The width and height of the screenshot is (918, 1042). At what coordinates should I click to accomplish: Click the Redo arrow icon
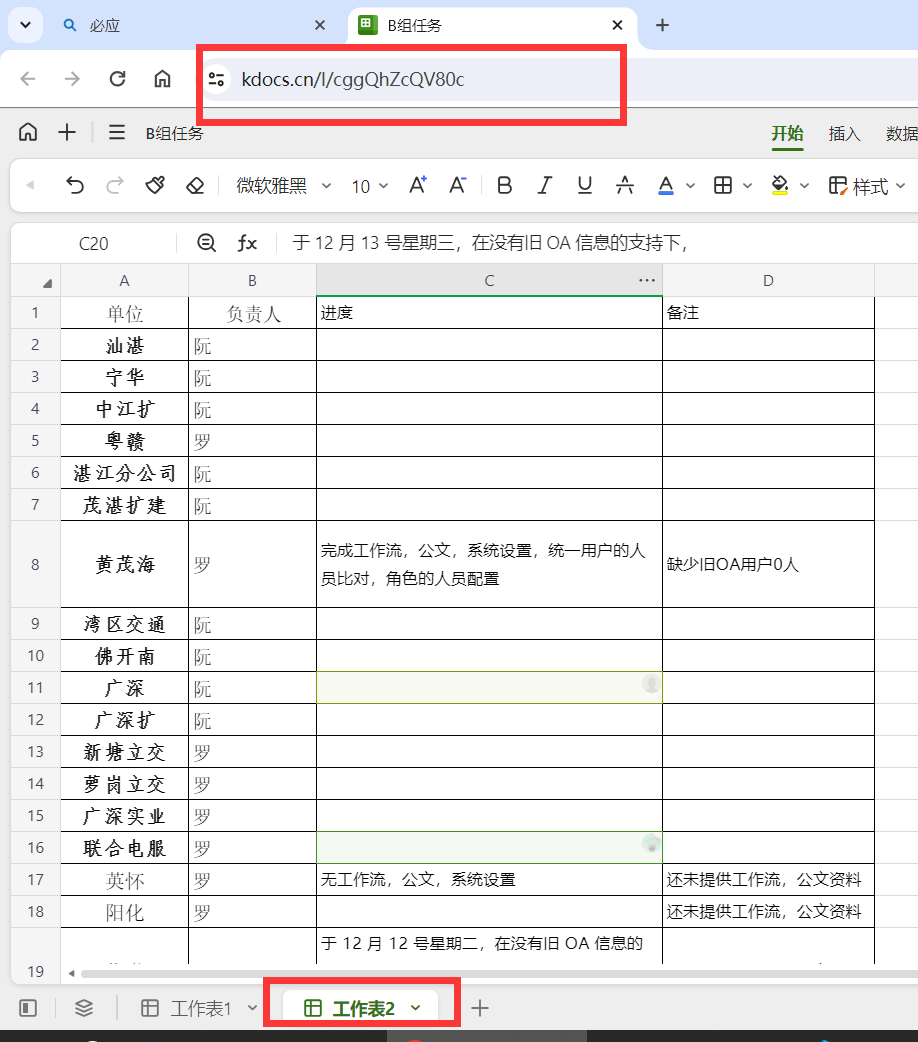coord(115,185)
